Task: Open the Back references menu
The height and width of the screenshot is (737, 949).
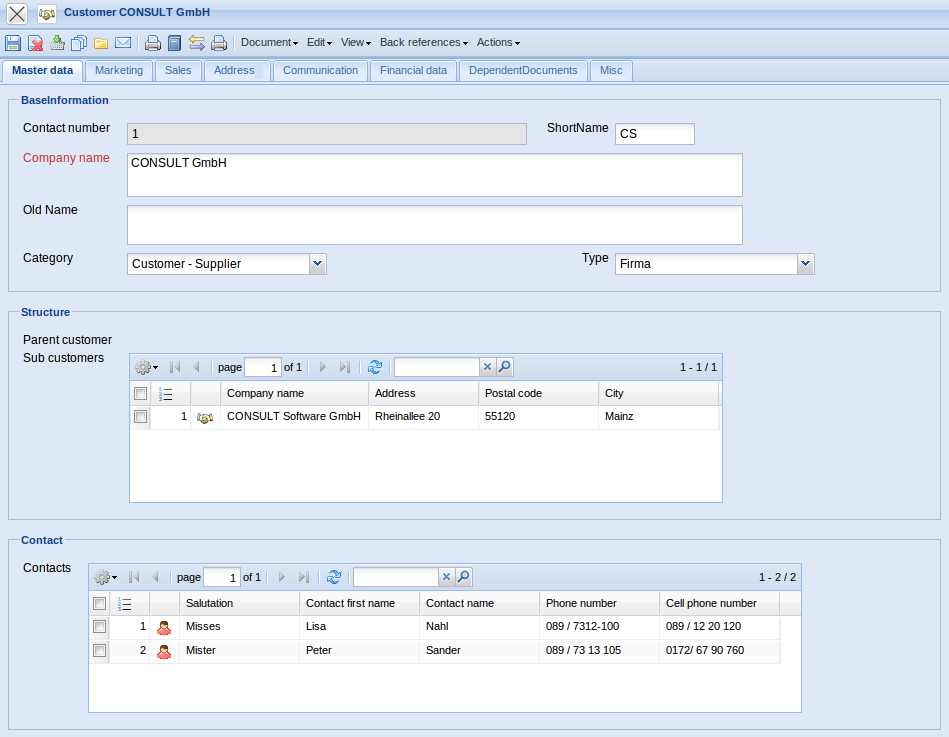Action: pos(423,43)
